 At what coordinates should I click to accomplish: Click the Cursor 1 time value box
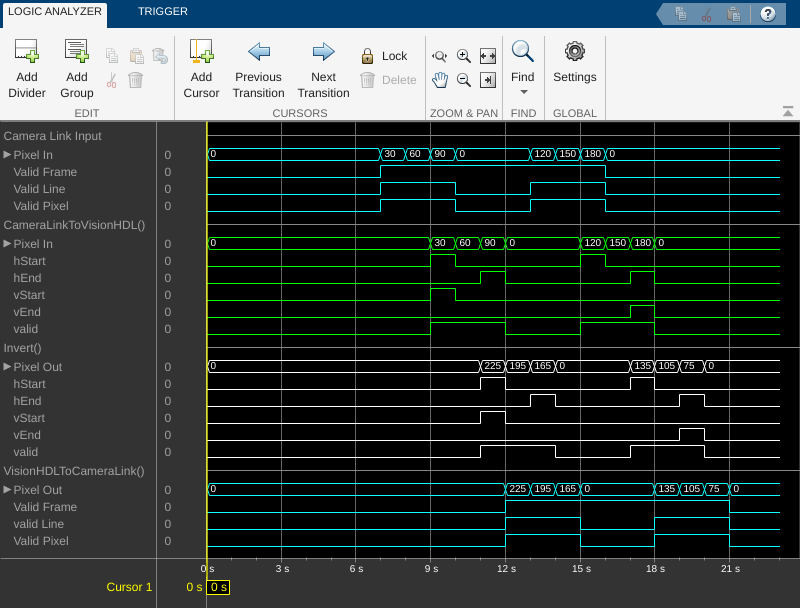point(218,587)
